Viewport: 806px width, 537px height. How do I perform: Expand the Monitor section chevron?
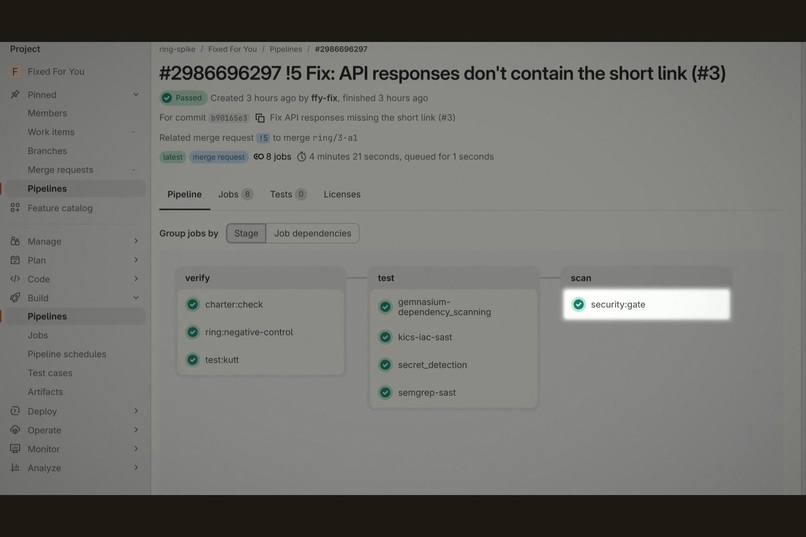pos(136,449)
